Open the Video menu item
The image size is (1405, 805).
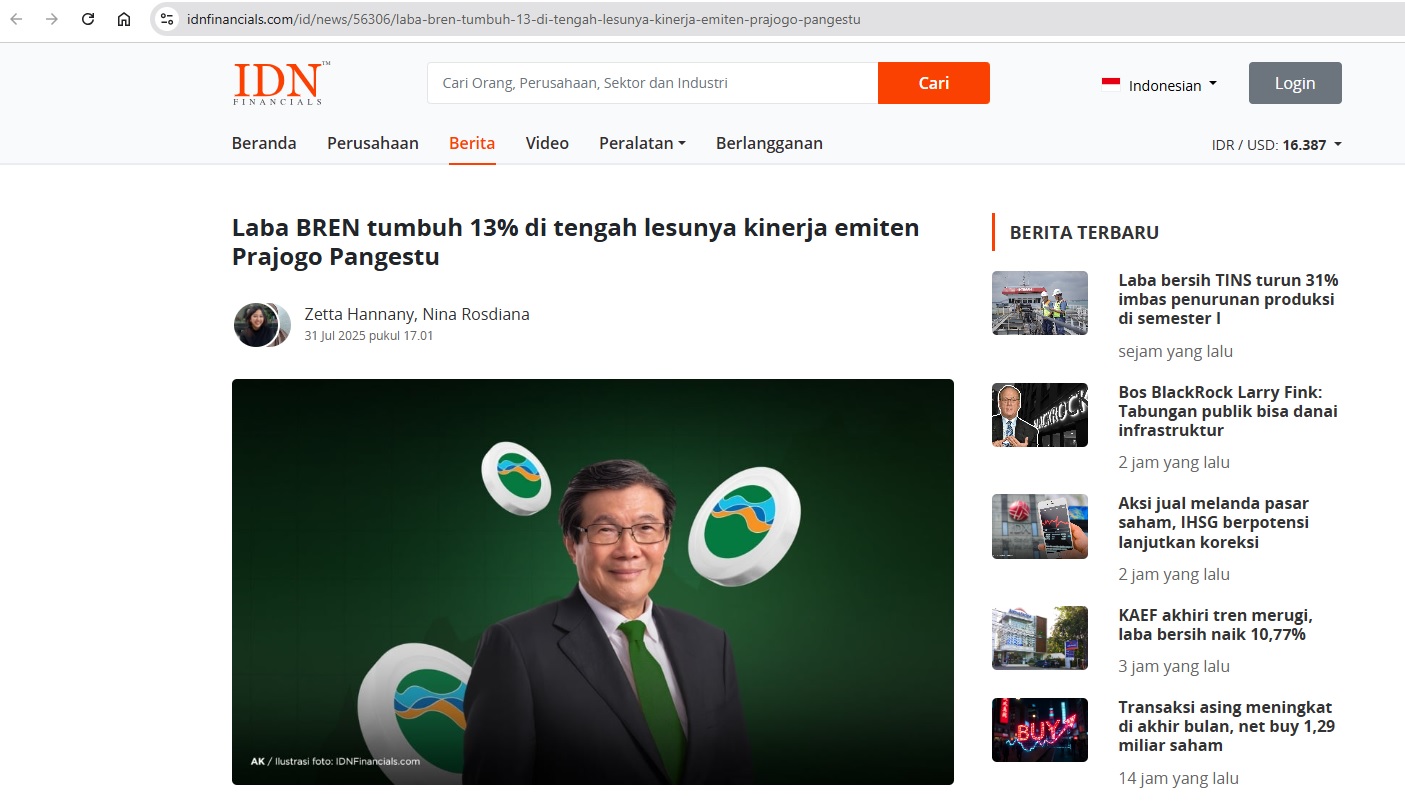[x=547, y=143]
